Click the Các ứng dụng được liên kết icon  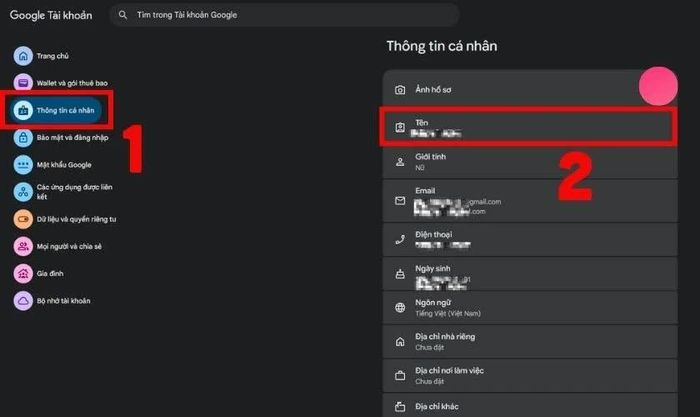[23, 192]
